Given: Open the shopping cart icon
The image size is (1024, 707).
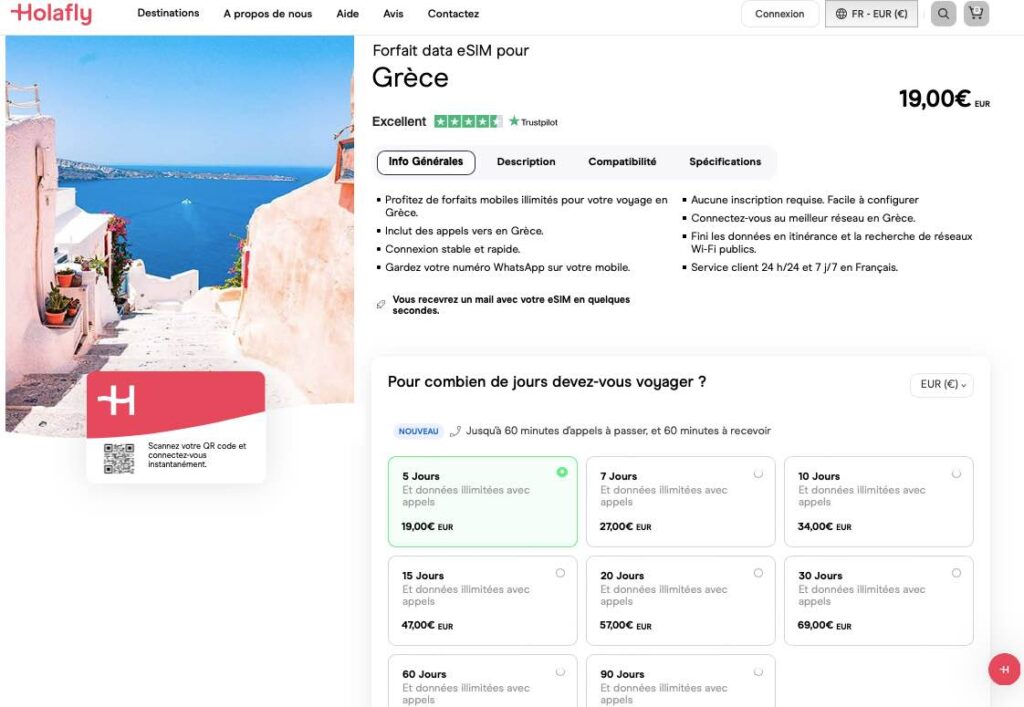Looking at the screenshot, I should point(976,14).
